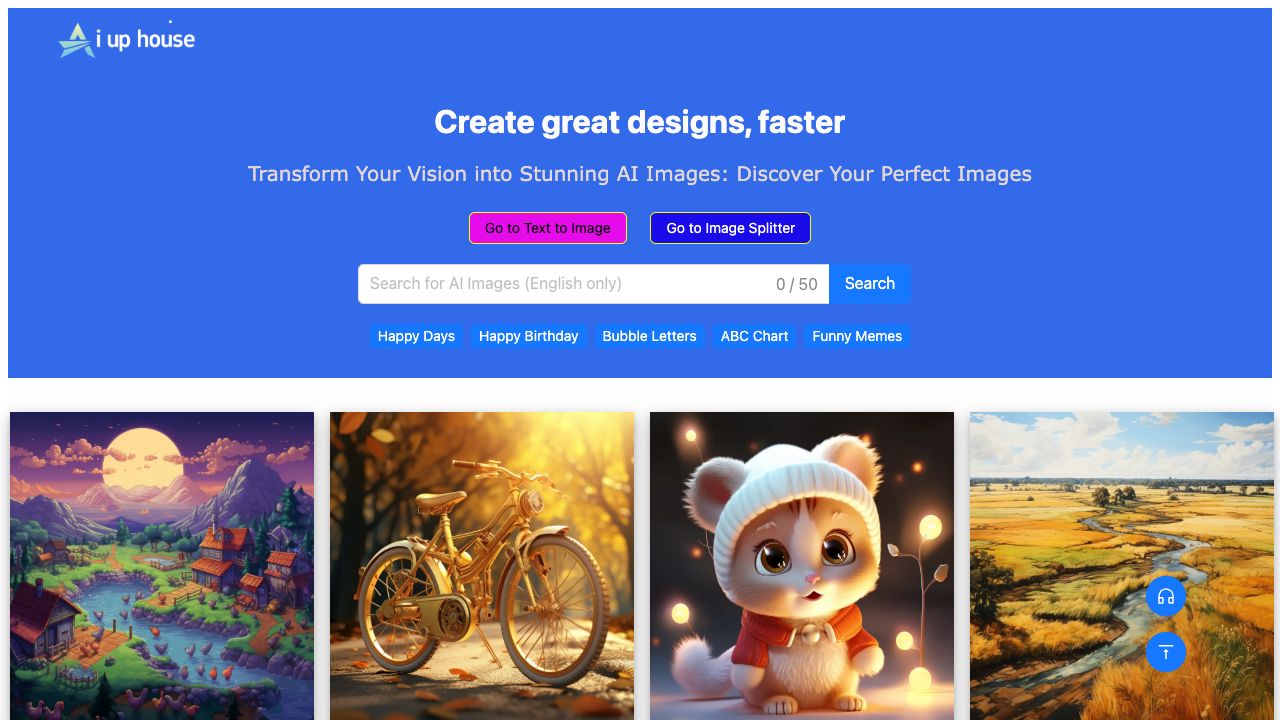
Task: Open the golden bicycle image
Action: 482,566
